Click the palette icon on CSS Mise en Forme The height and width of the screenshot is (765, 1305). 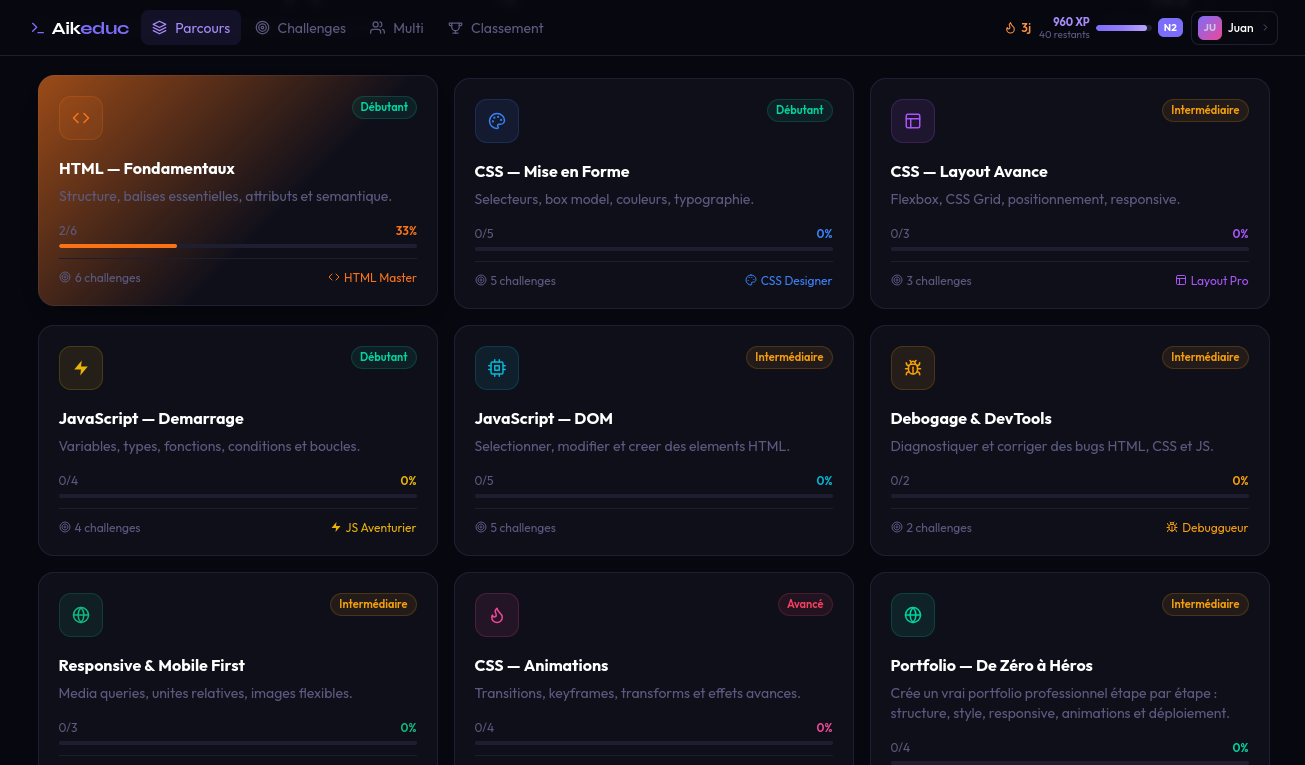pos(497,121)
